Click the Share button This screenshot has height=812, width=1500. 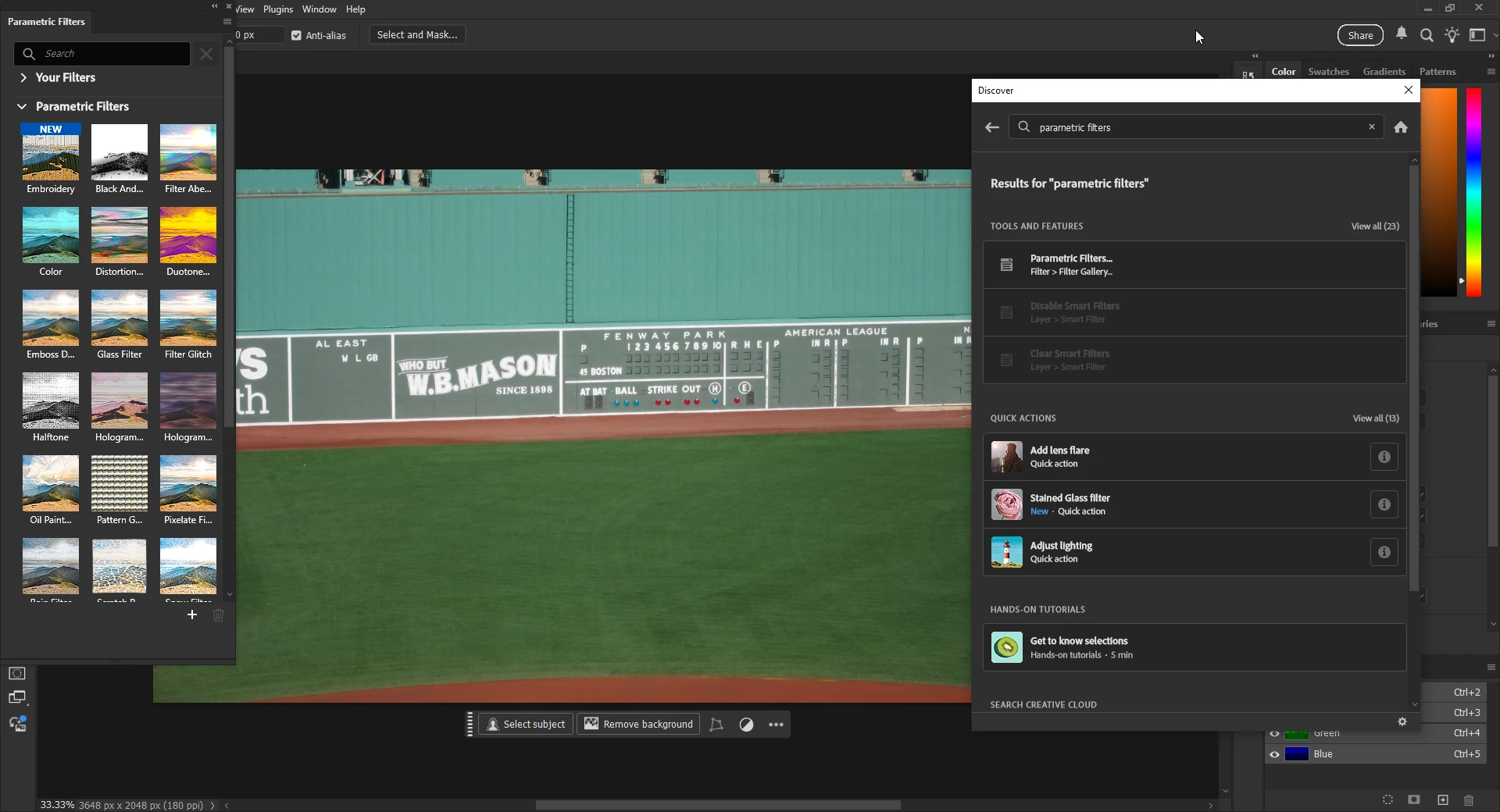coord(1360,35)
